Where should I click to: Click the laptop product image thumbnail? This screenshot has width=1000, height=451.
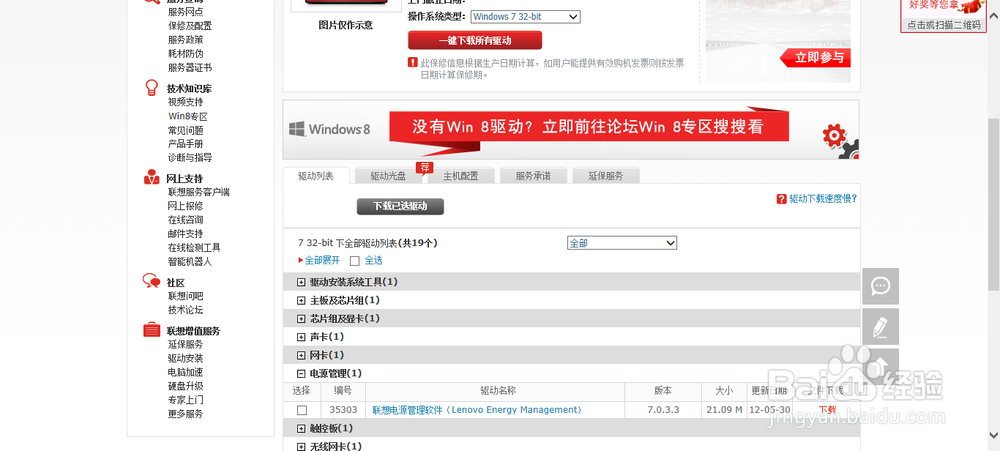(346, 5)
